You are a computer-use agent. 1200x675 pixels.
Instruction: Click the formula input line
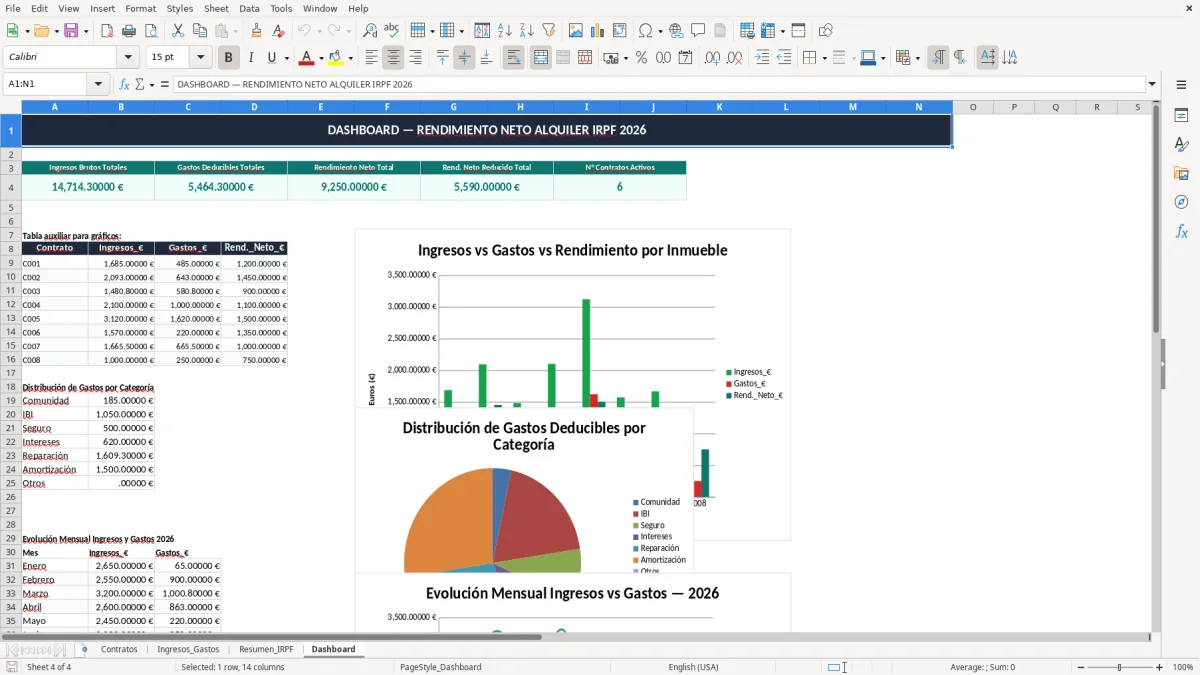pos(658,85)
